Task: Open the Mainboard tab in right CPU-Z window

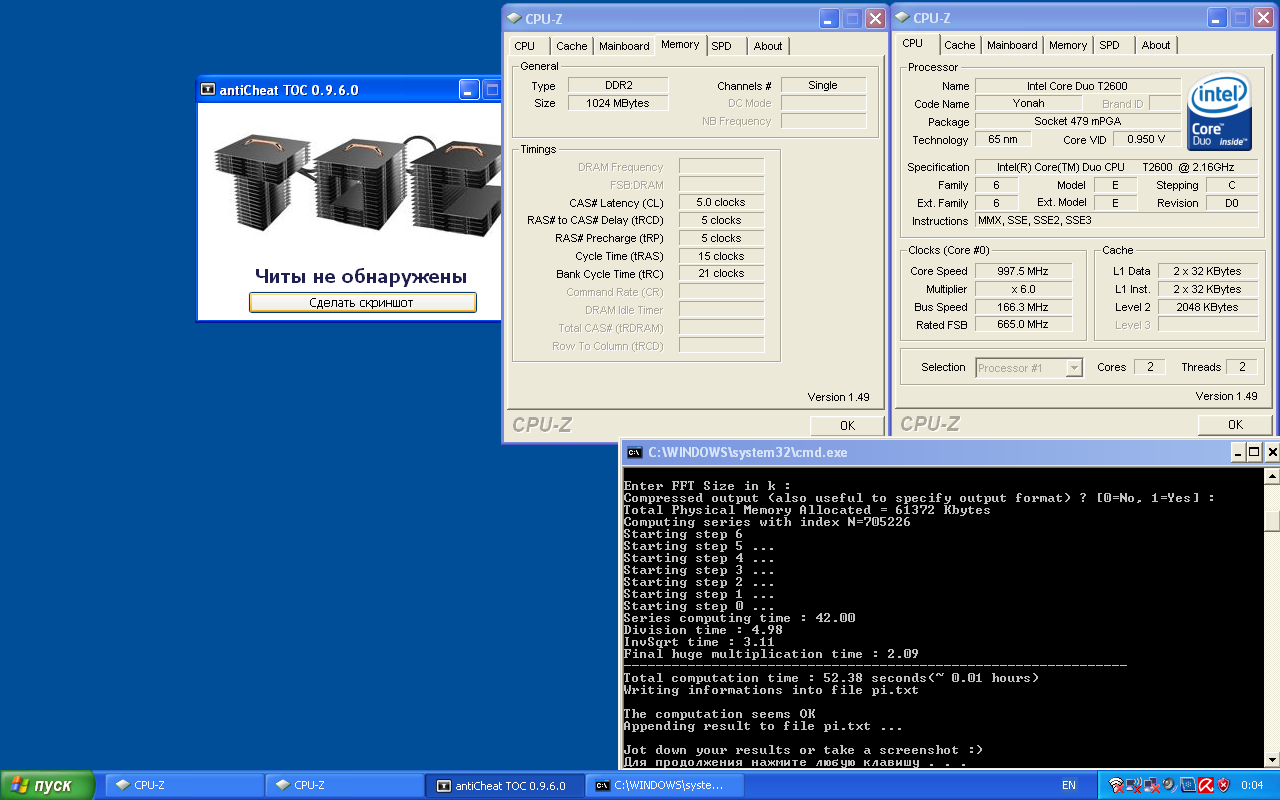Action: (1012, 45)
